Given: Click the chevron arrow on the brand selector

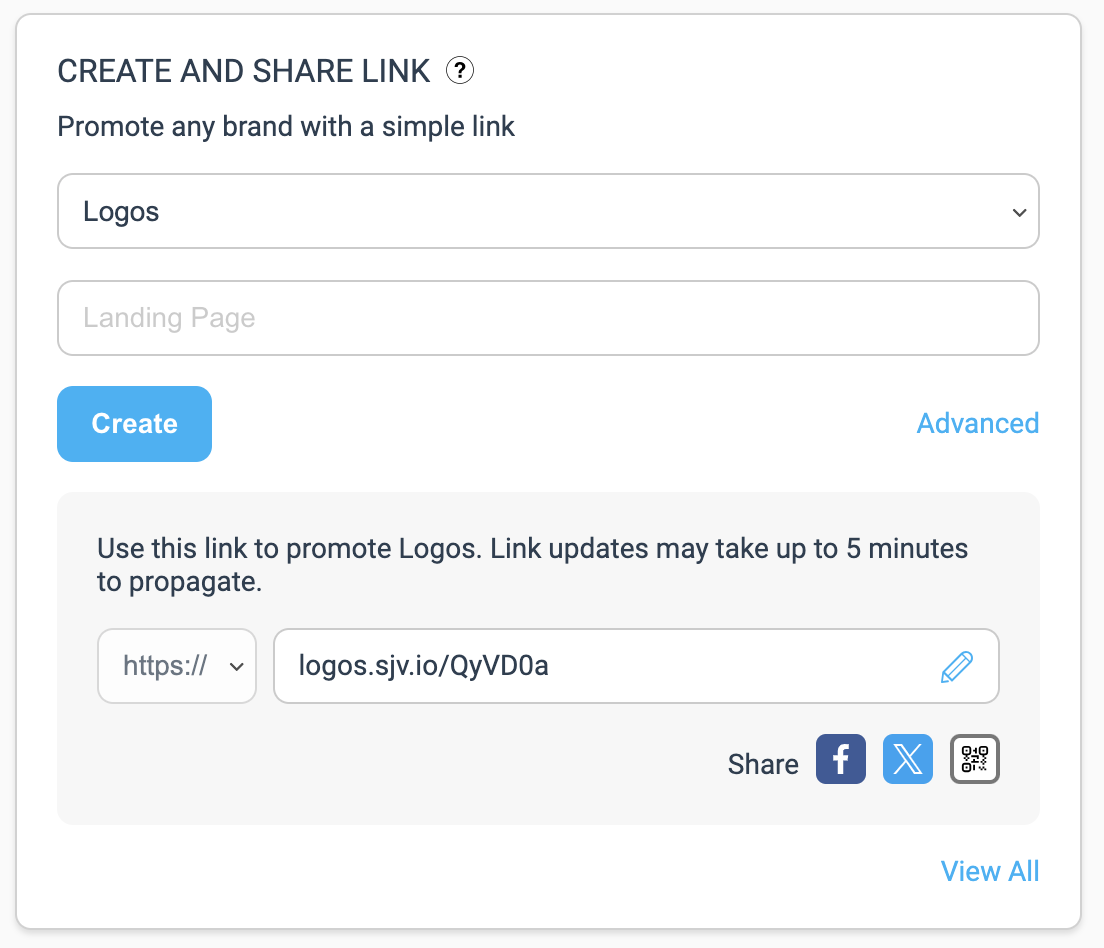Looking at the screenshot, I should (x=1019, y=212).
